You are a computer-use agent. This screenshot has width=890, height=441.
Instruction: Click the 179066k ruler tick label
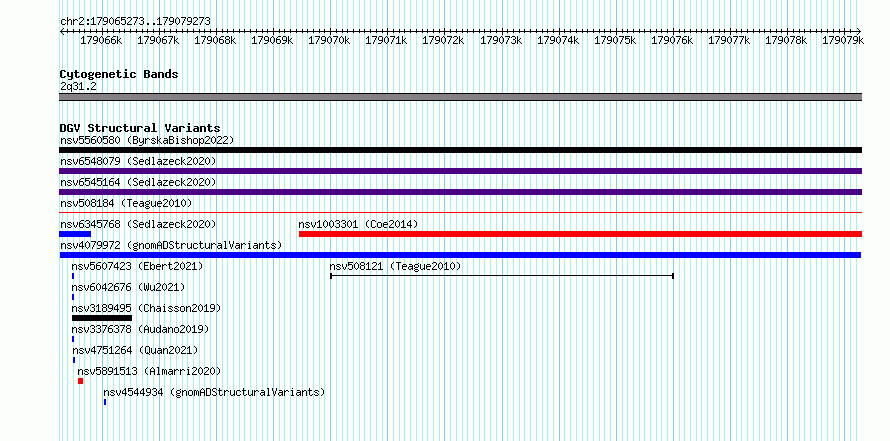[x=102, y=40]
